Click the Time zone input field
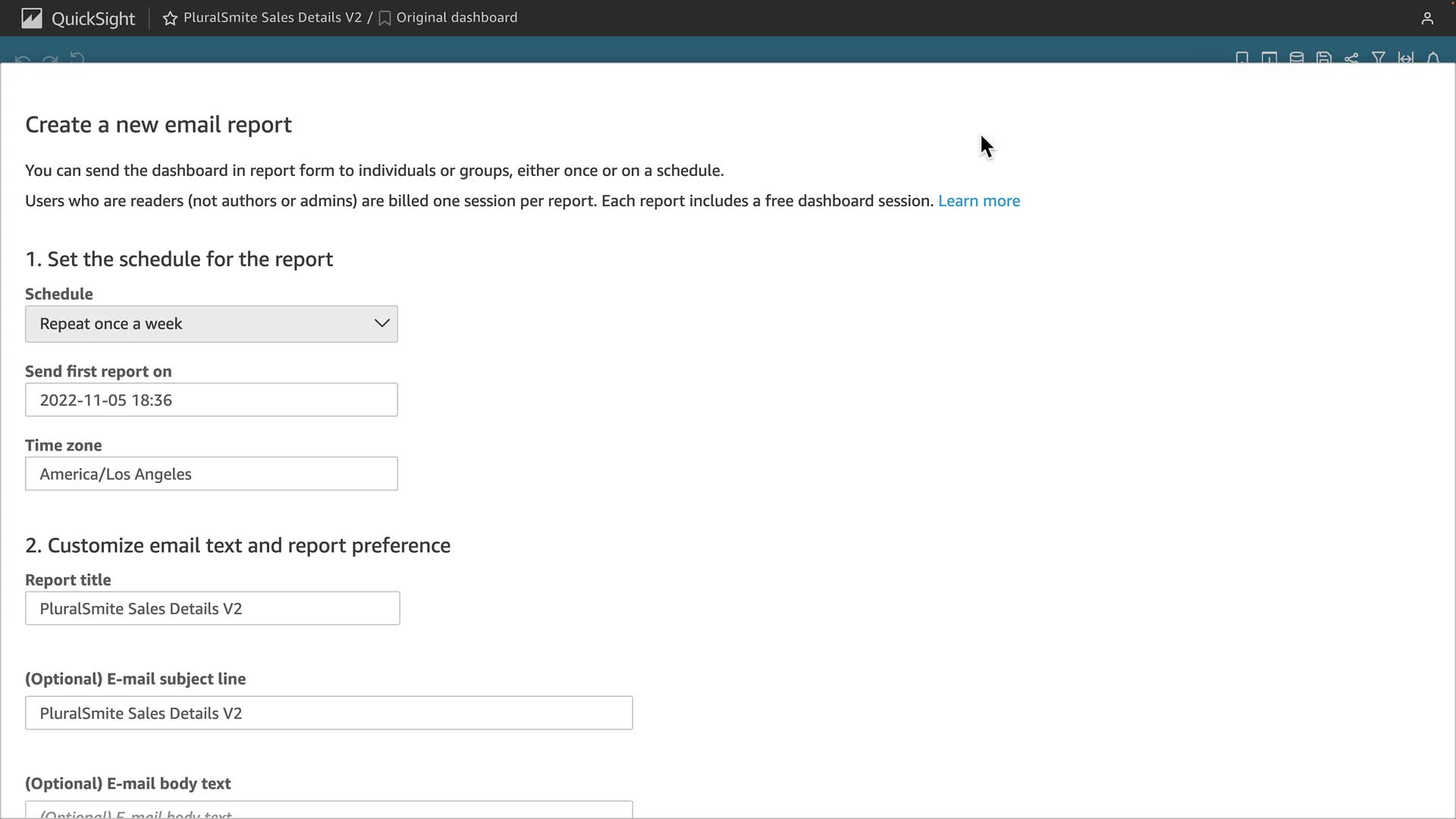 tap(211, 474)
